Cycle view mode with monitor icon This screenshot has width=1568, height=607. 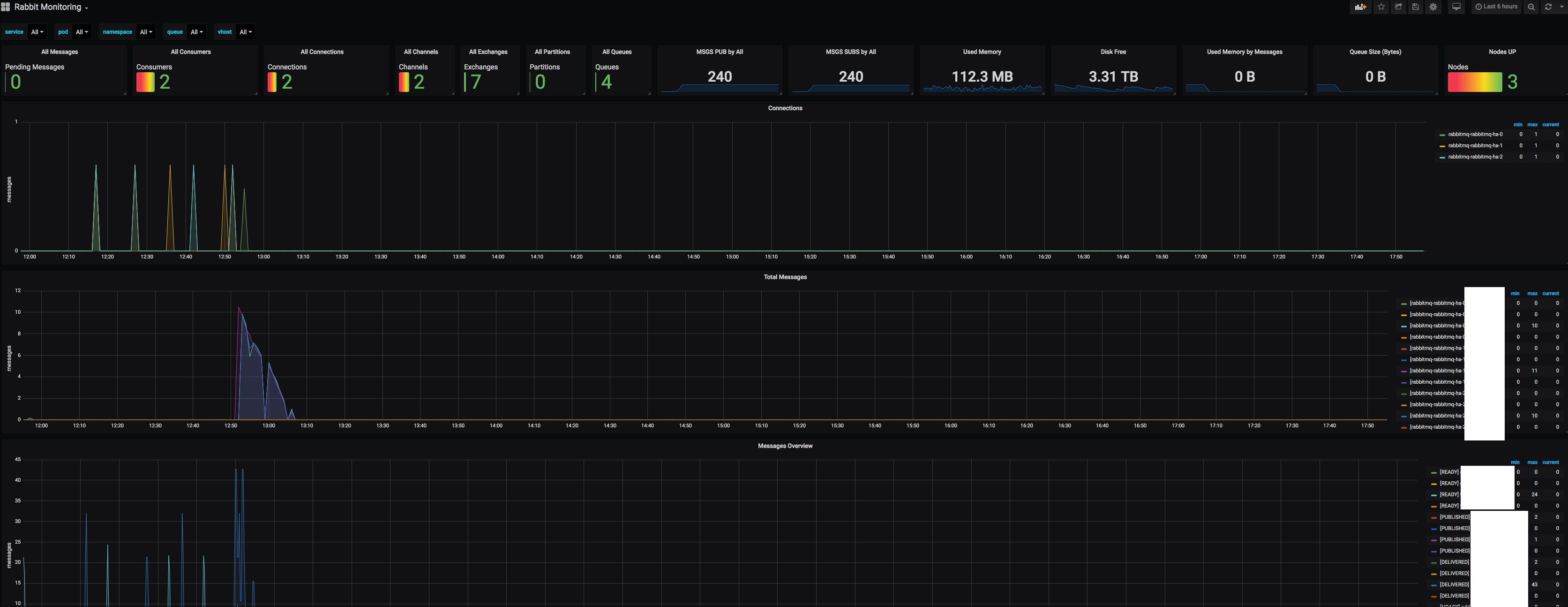point(1456,7)
